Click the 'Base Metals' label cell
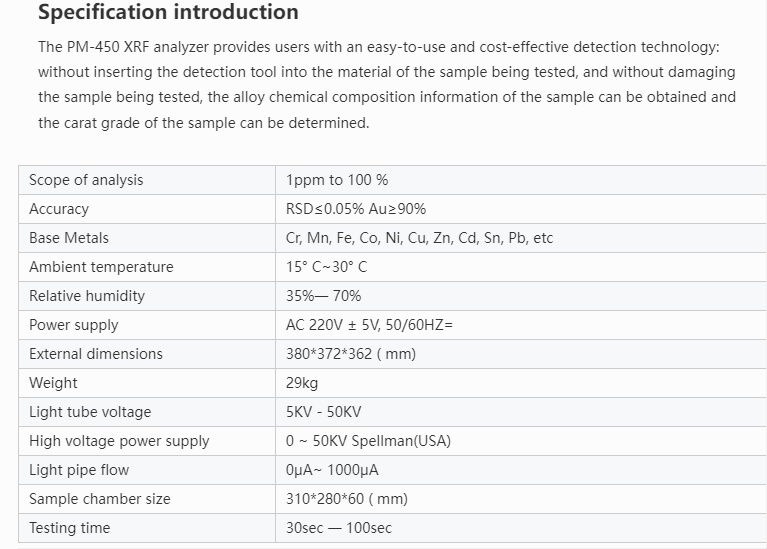The height and width of the screenshot is (549, 767). coord(69,238)
